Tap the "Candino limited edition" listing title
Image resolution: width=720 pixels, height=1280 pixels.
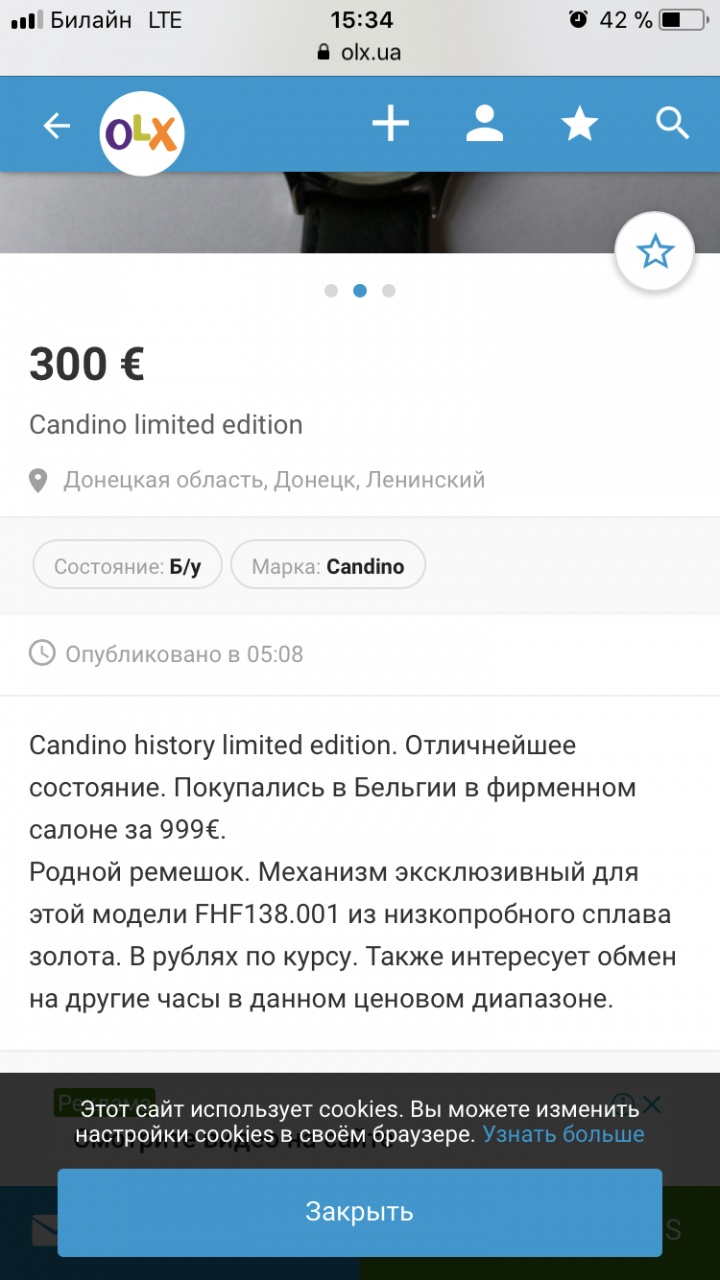click(x=166, y=425)
